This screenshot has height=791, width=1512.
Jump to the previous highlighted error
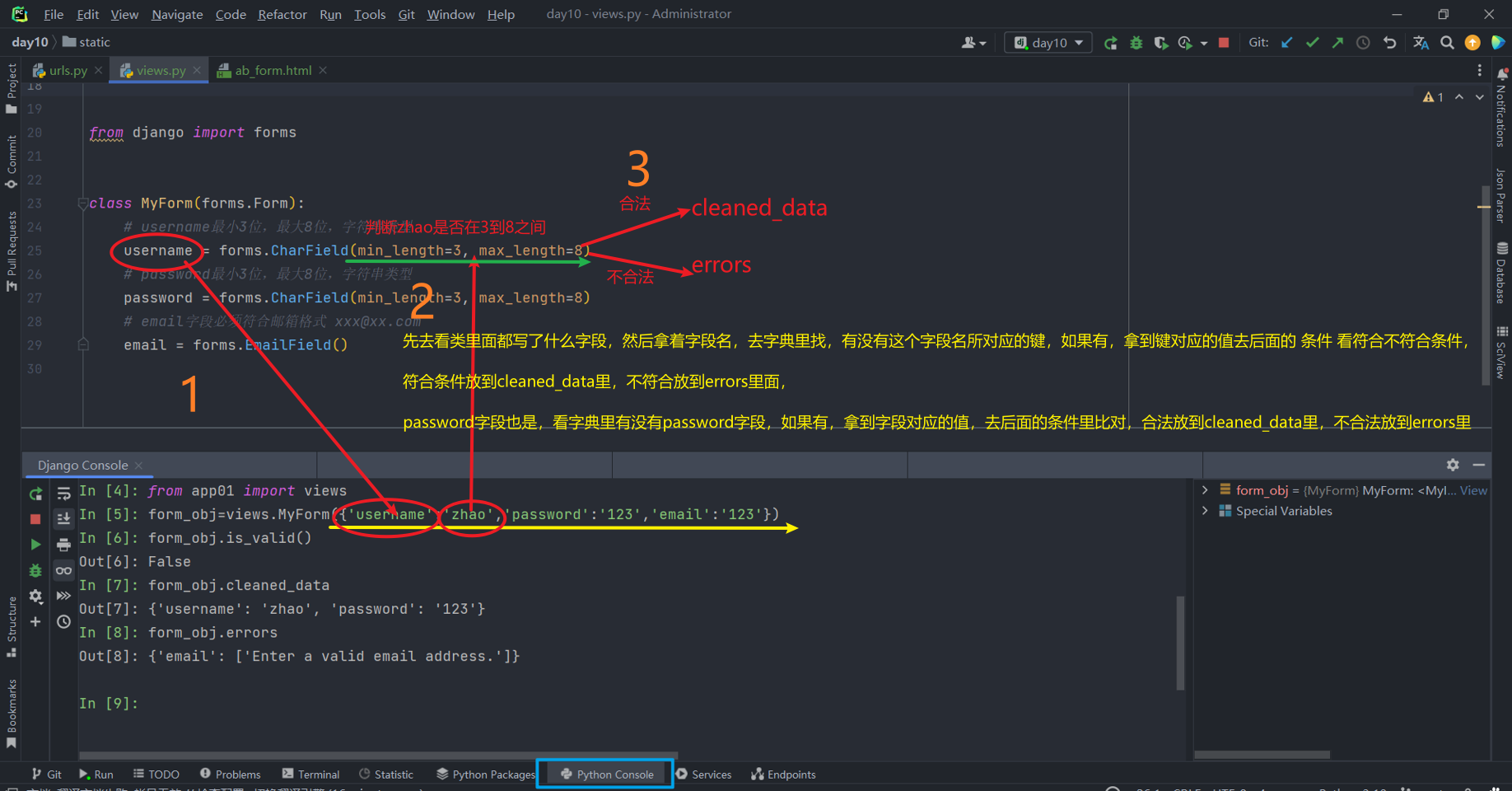tap(1459, 97)
